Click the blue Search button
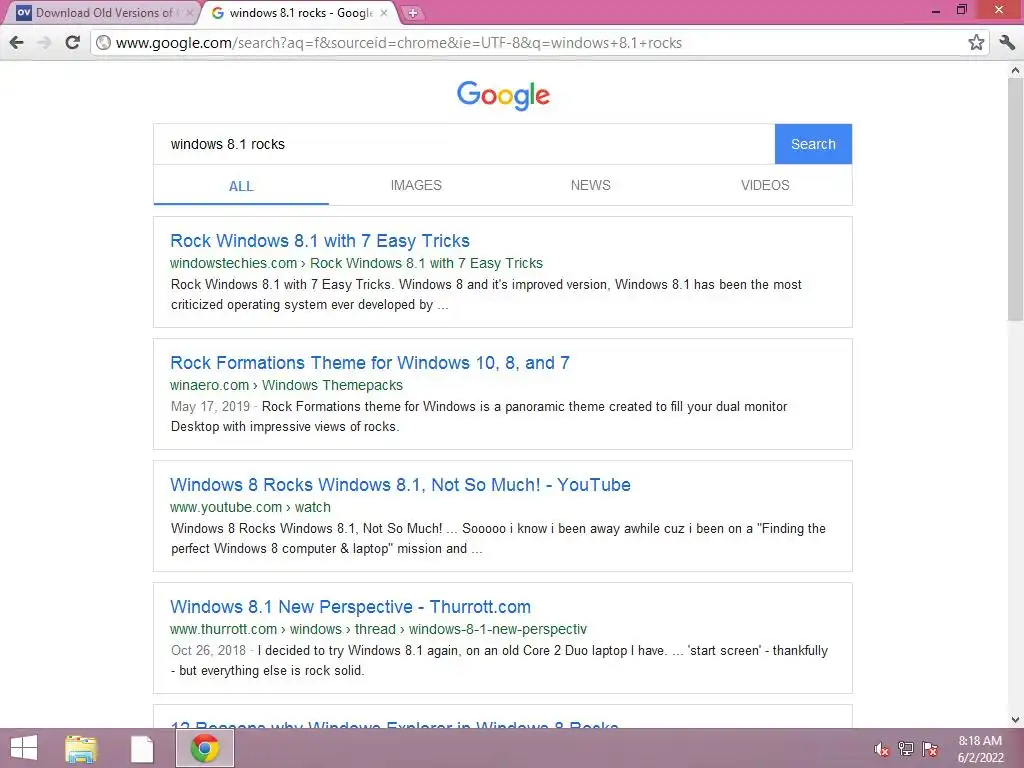Image resolution: width=1024 pixels, height=768 pixels. point(813,144)
